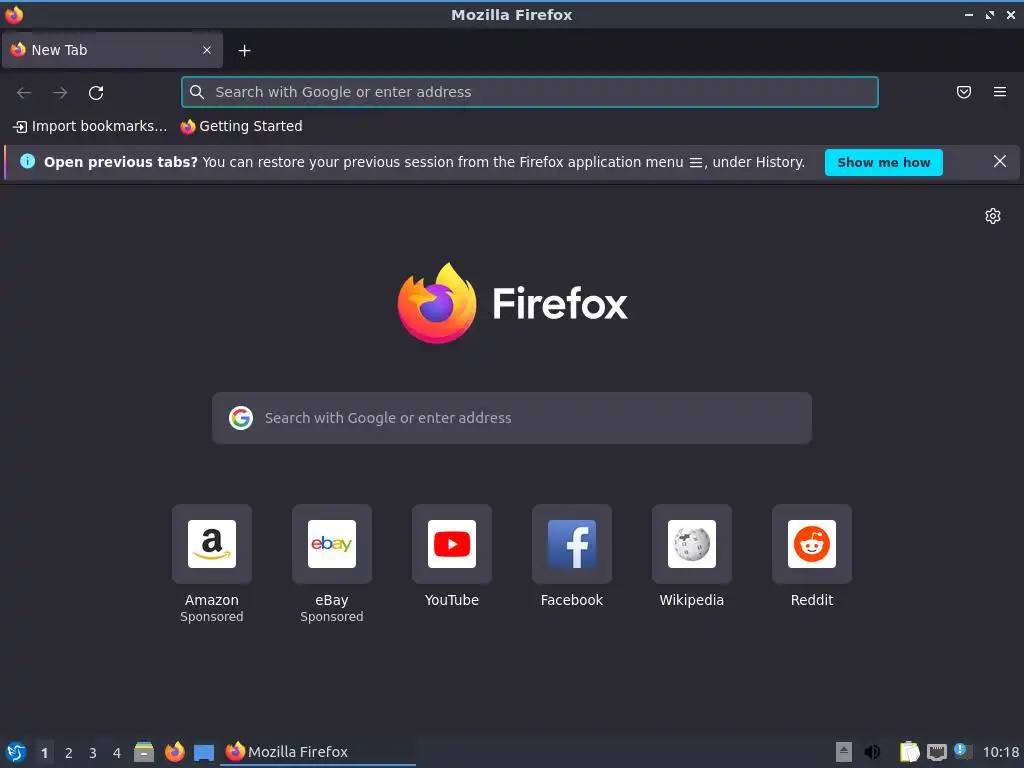The image size is (1024, 768).
Task: Click the URL bar address field
Action: point(530,92)
